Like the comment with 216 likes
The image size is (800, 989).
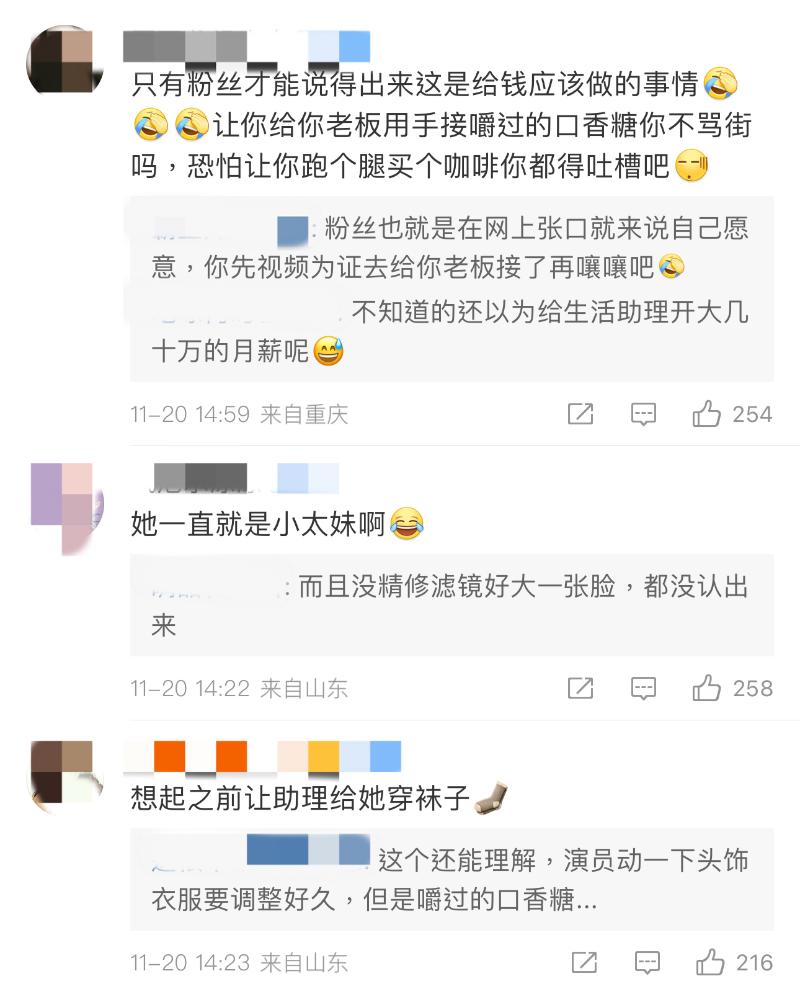coord(734,963)
